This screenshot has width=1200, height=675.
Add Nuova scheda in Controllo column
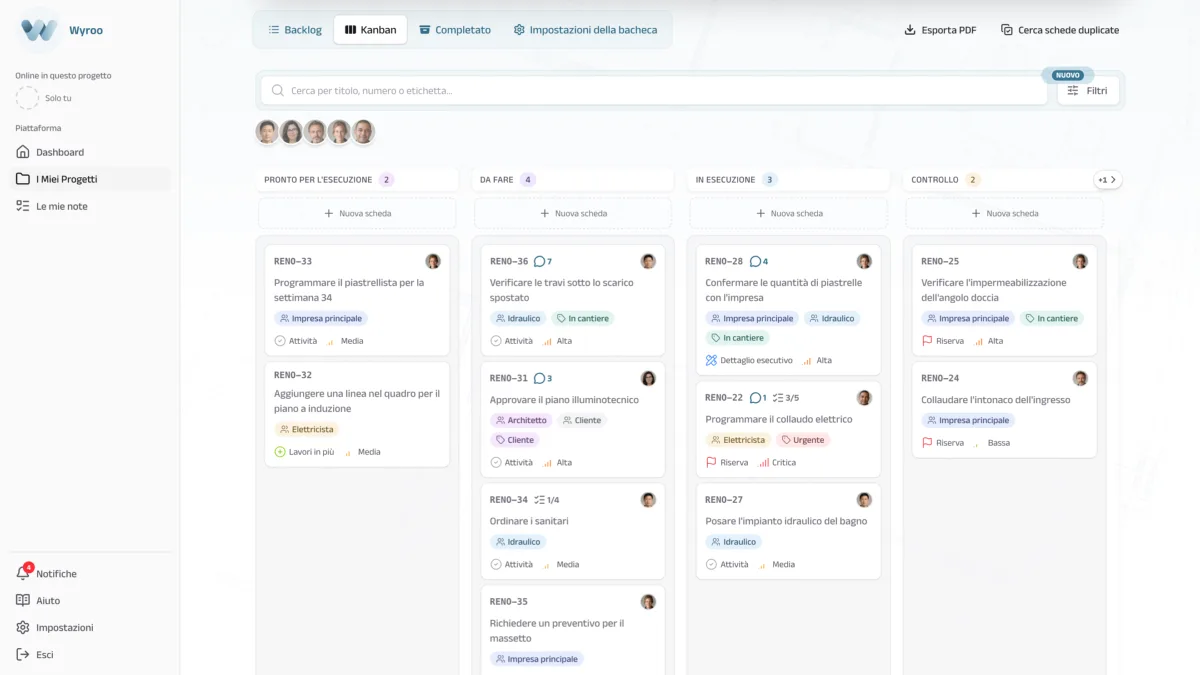point(1004,213)
